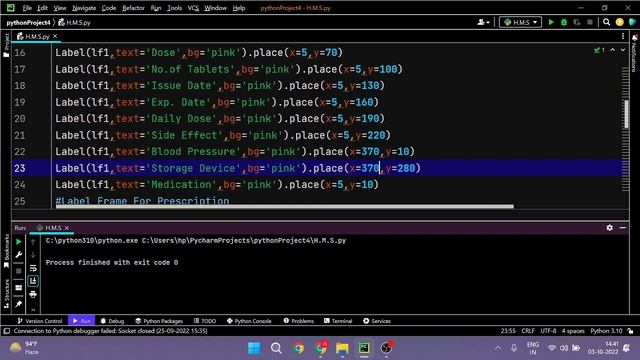This screenshot has width=640, height=360.
Task: Run the H.M.S configuration with green play
Action: 551,22
